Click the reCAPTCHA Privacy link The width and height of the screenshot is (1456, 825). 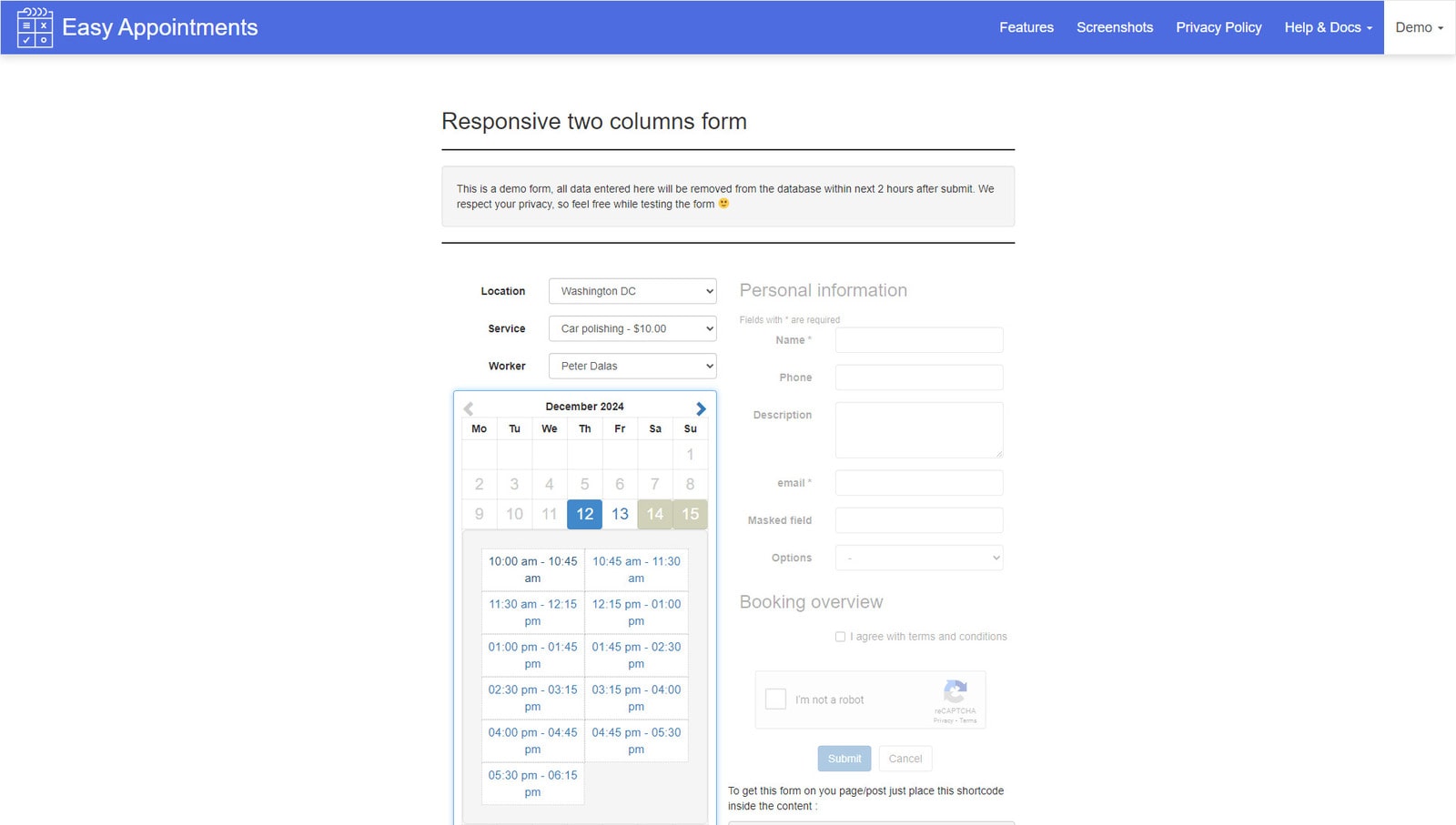coord(943,720)
